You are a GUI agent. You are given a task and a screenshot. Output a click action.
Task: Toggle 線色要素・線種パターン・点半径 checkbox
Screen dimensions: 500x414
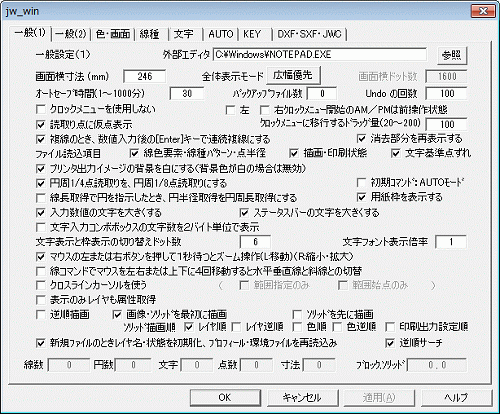(x=134, y=153)
